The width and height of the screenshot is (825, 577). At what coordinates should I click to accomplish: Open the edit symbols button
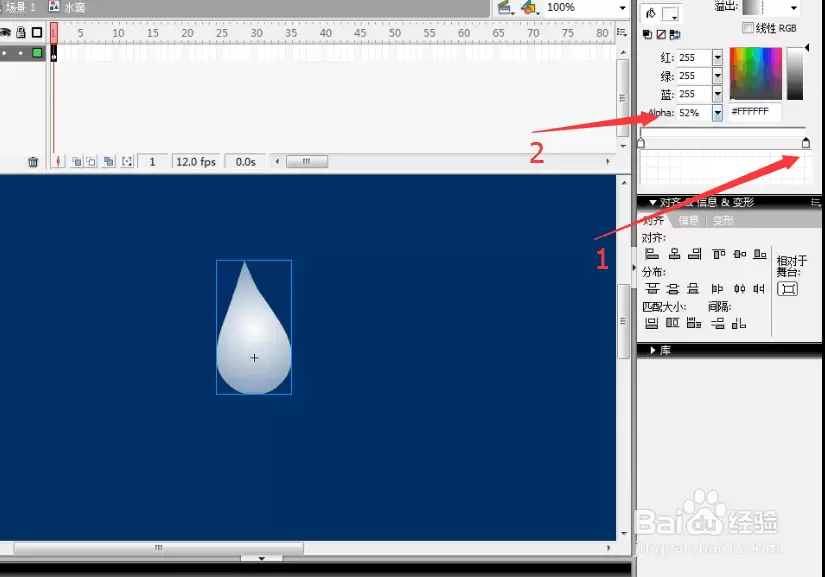[529, 7]
